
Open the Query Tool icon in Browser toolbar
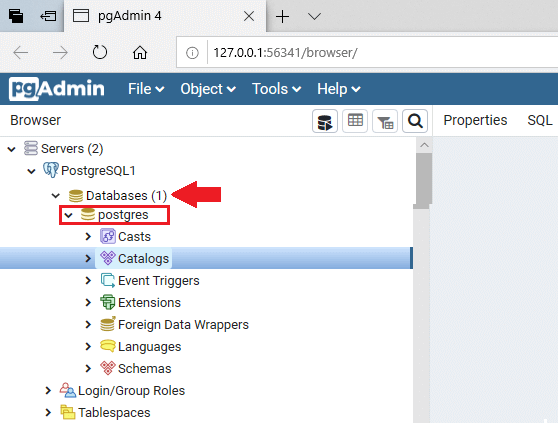pyautogui.click(x=325, y=121)
